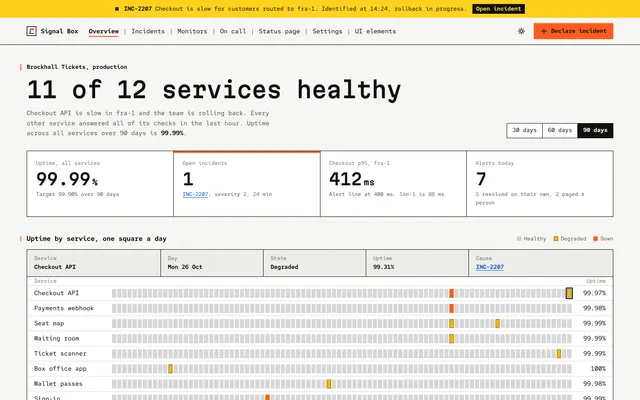640x400 pixels.
Task: Click the Wallet passes service name
Action: [58, 384]
